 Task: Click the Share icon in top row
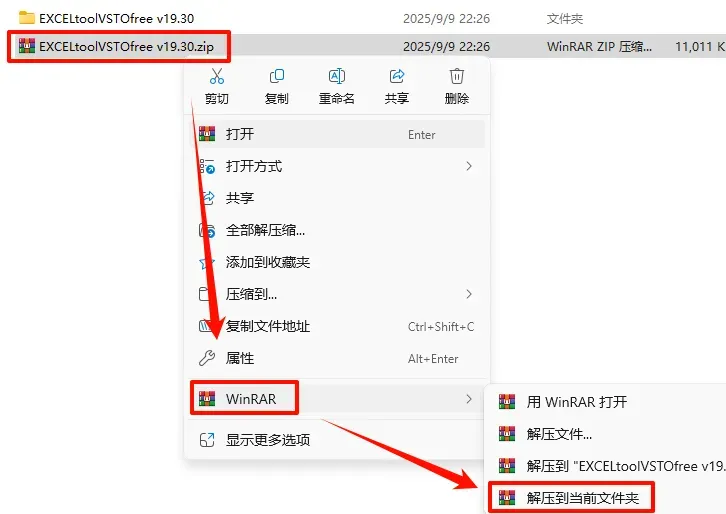(x=397, y=76)
